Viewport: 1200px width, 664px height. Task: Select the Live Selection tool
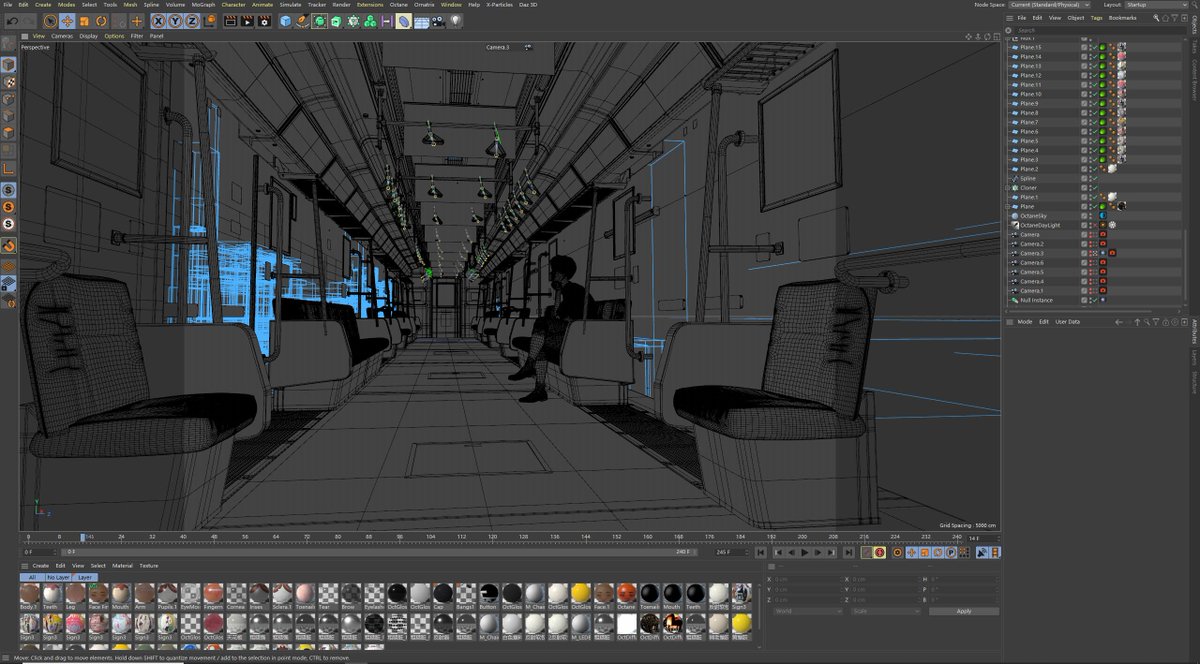click(49, 20)
